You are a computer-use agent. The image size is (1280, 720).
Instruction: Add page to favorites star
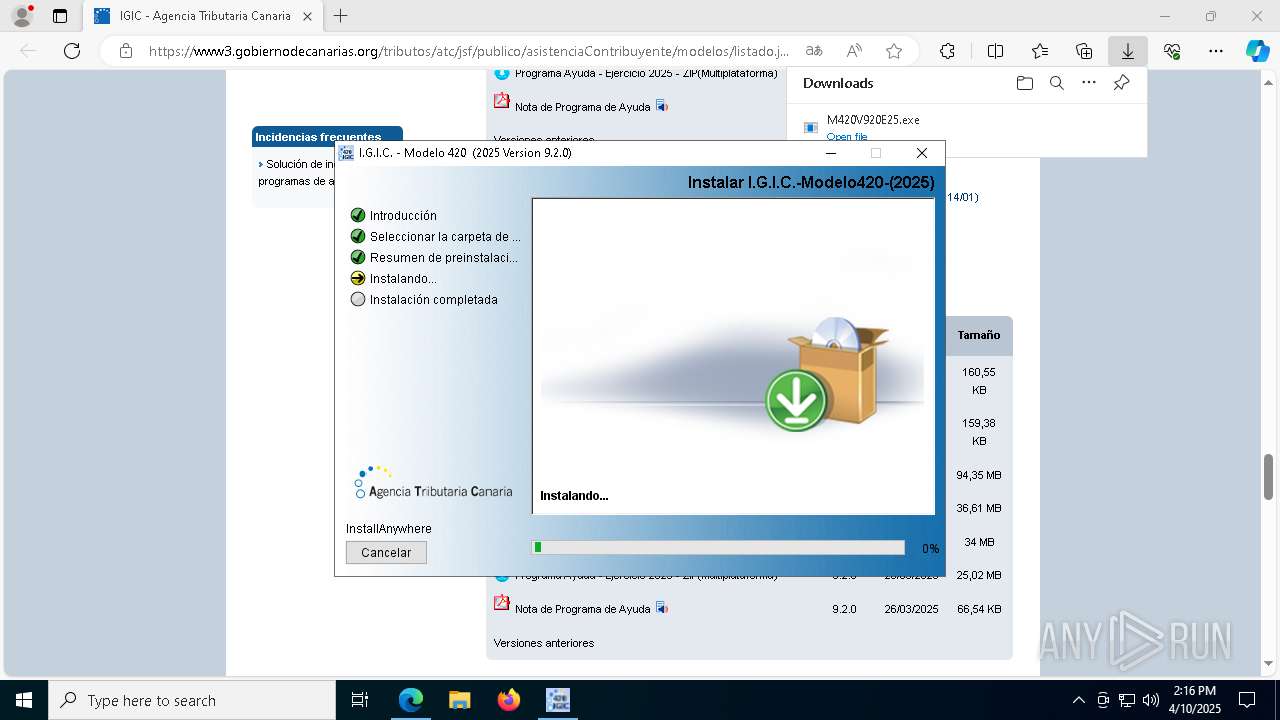point(894,51)
